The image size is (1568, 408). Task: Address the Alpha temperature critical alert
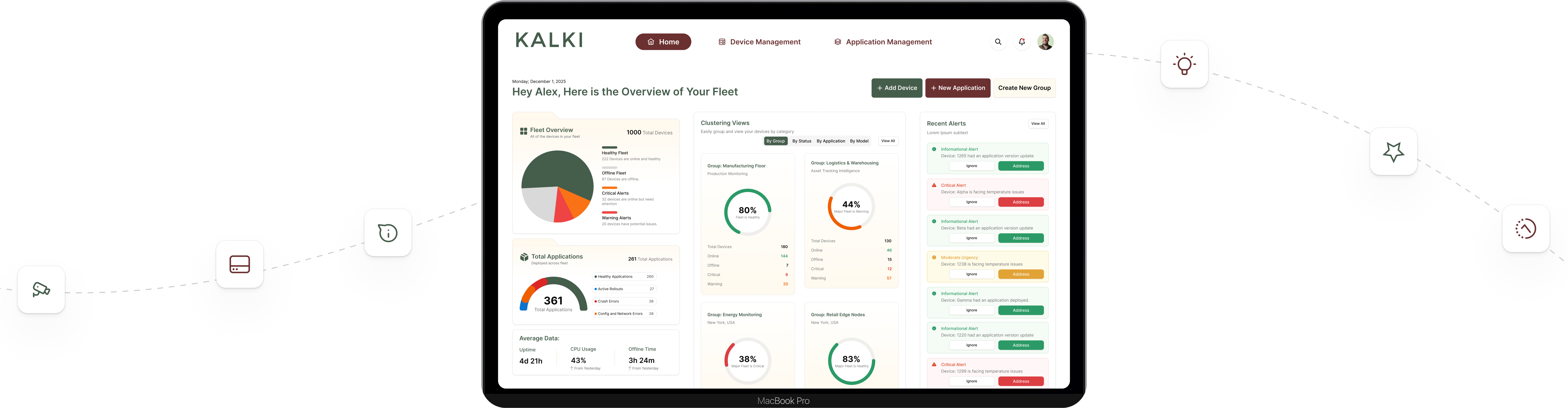coord(1020,202)
